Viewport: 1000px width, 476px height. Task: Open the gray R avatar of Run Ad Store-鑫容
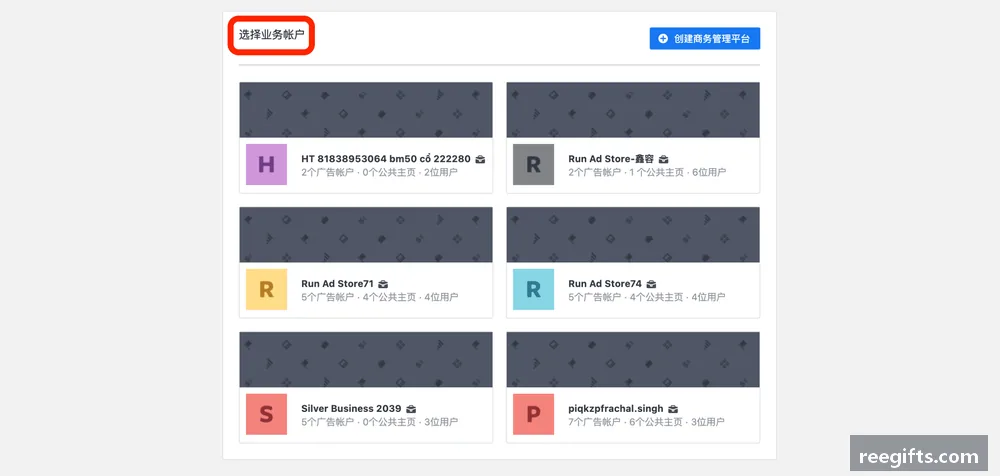[533, 165]
